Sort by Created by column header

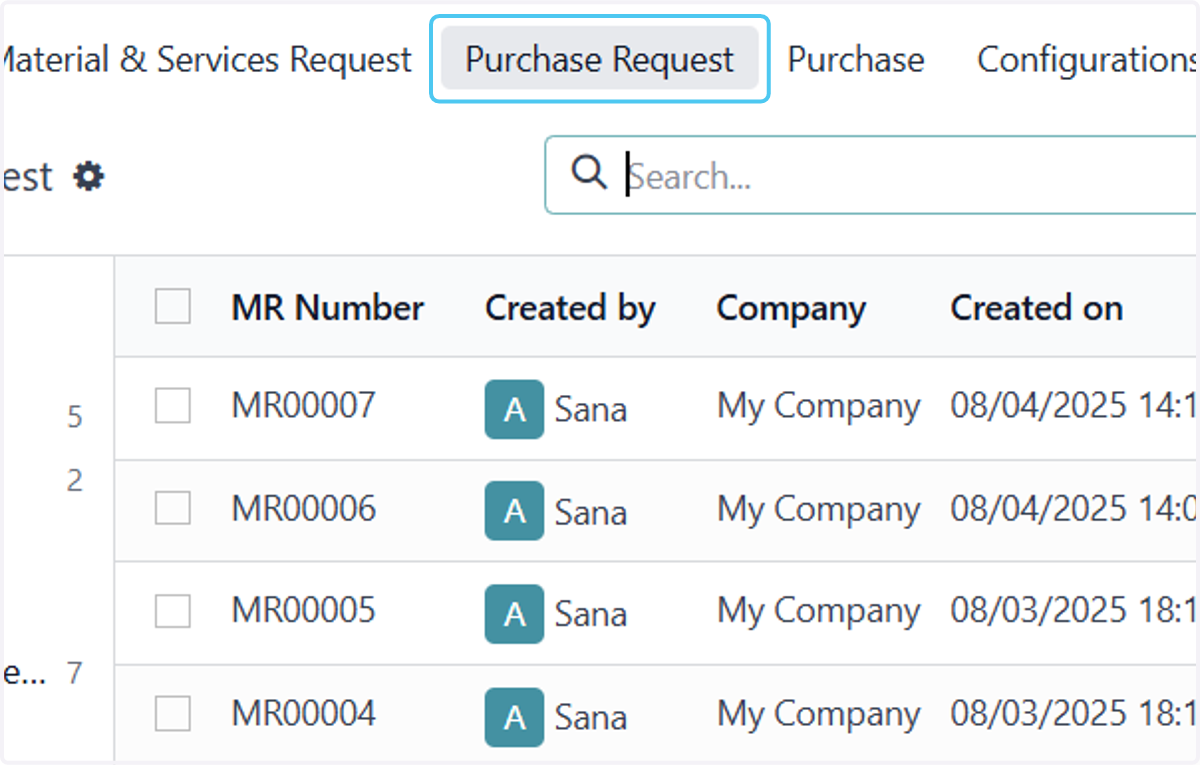pos(570,307)
